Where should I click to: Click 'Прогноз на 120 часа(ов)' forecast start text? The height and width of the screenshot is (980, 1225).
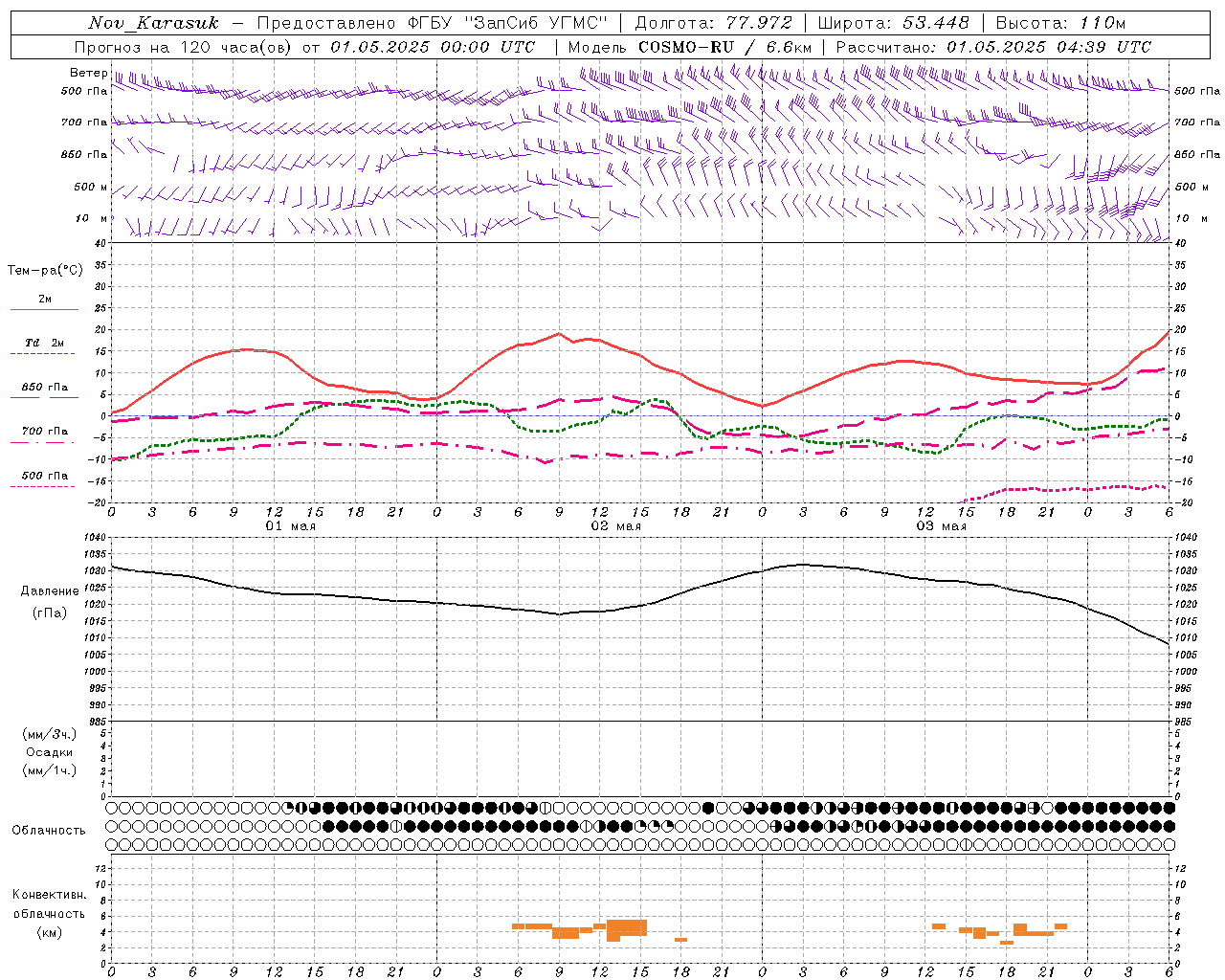(184, 47)
